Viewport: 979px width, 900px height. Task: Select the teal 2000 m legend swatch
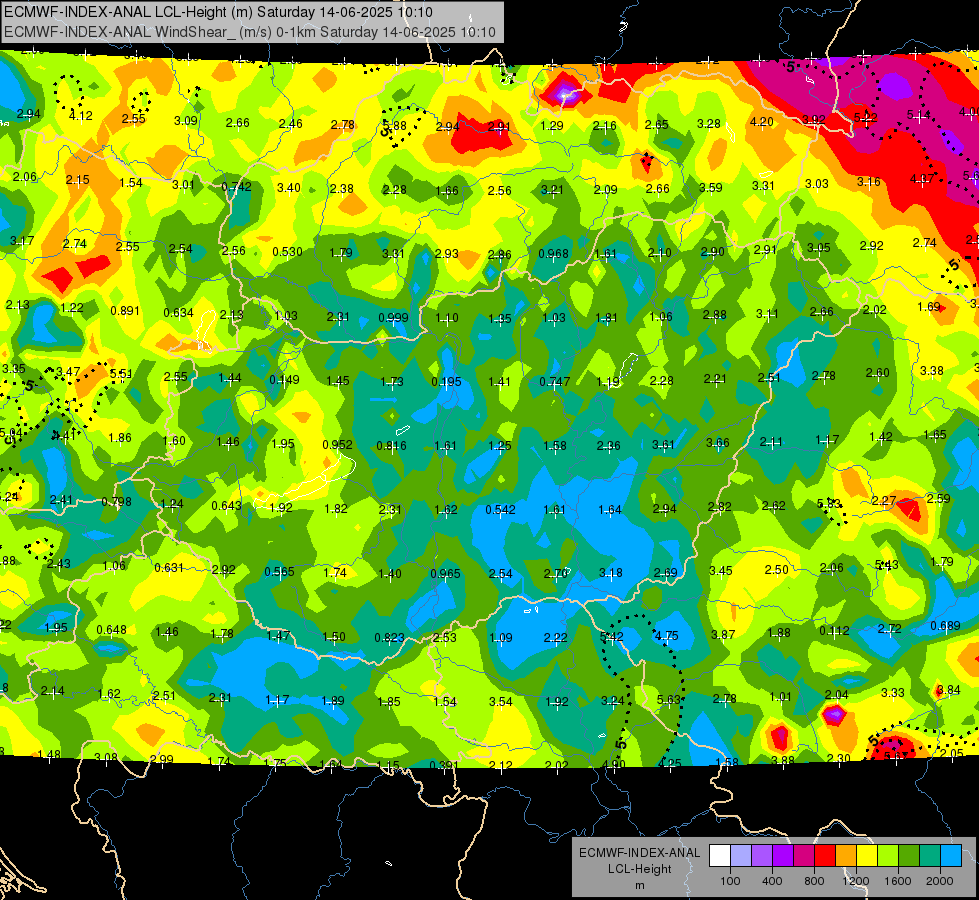930,856
